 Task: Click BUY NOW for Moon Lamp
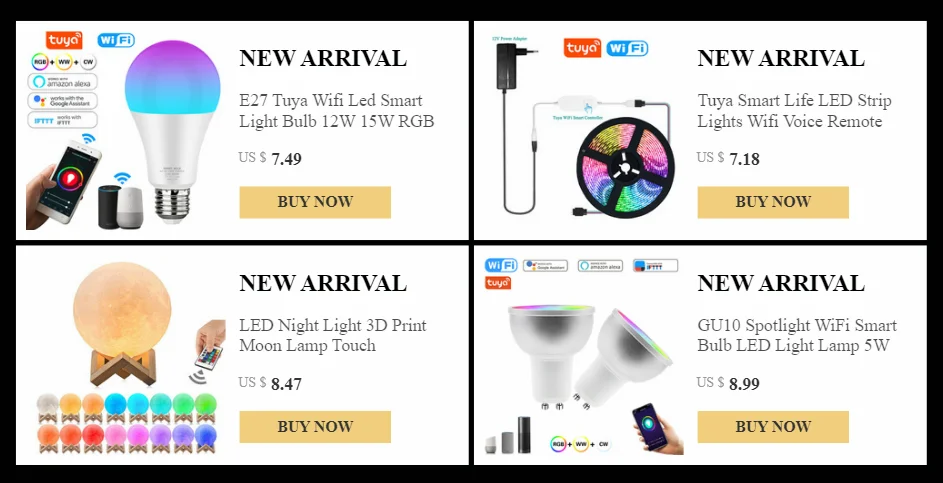pyautogui.click(x=315, y=427)
